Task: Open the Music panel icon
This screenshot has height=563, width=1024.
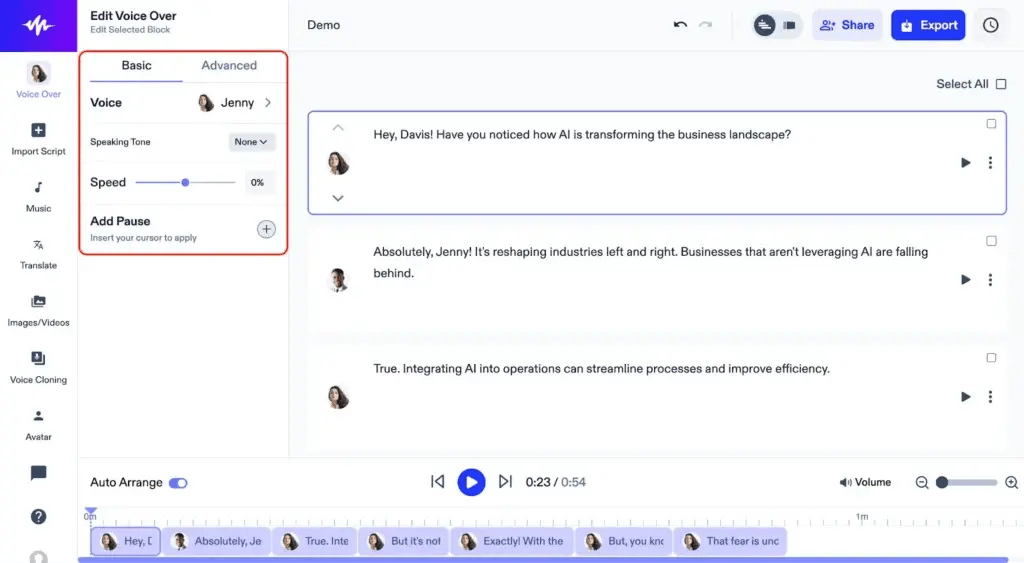Action: pos(38,194)
